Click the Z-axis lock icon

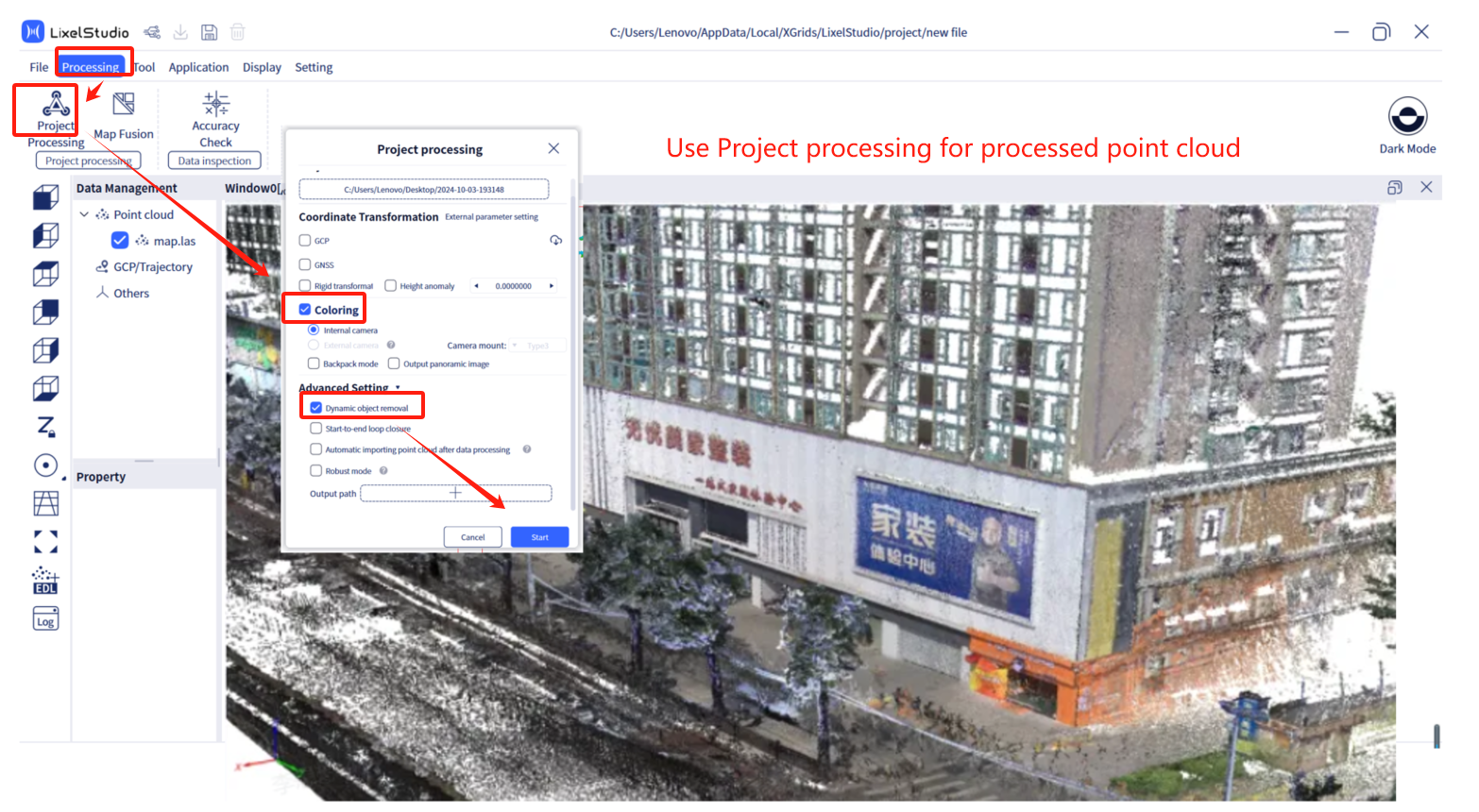pyautogui.click(x=45, y=427)
